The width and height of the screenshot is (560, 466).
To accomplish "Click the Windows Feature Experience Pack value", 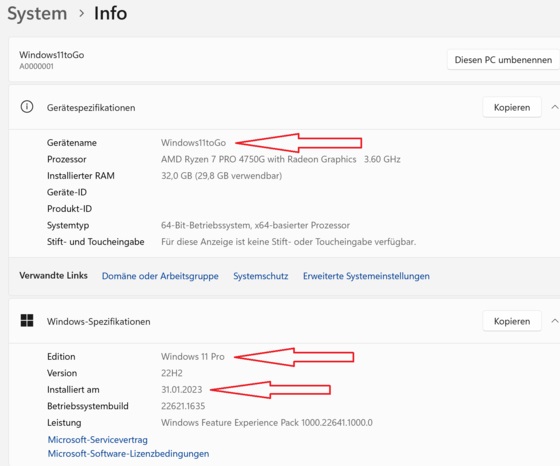I will [266, 423].
